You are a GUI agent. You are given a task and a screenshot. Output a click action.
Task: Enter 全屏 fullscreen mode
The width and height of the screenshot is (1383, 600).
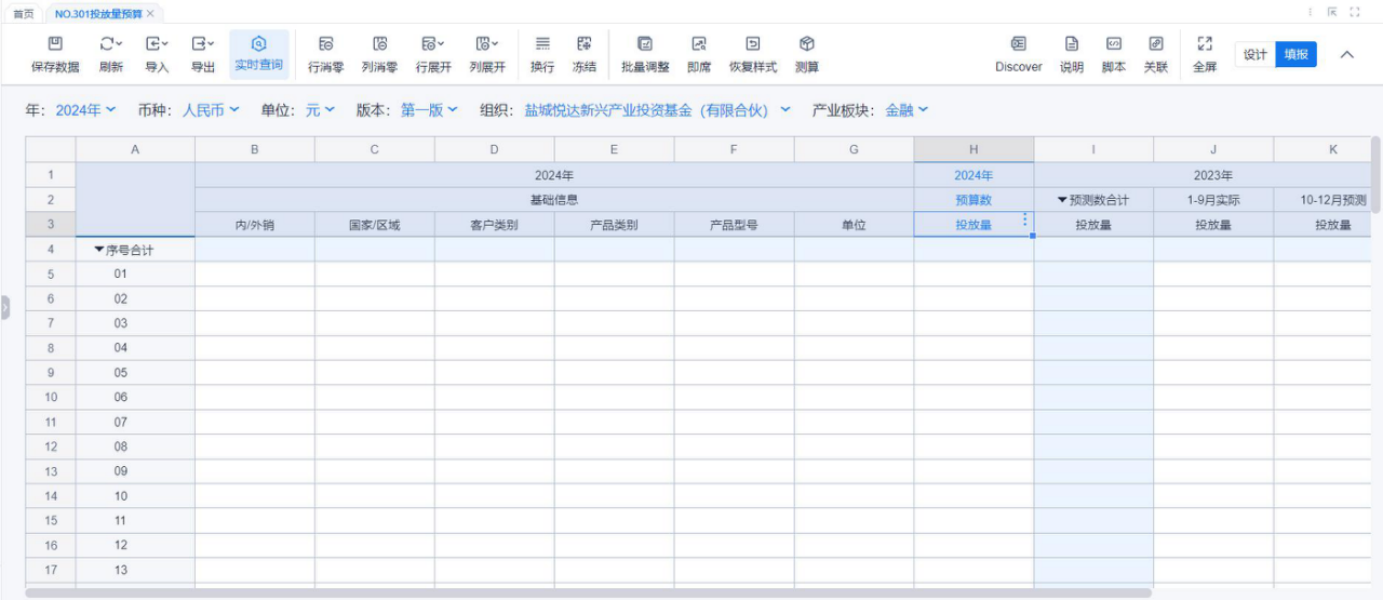pyautogui.click(x=1204, y=44)
